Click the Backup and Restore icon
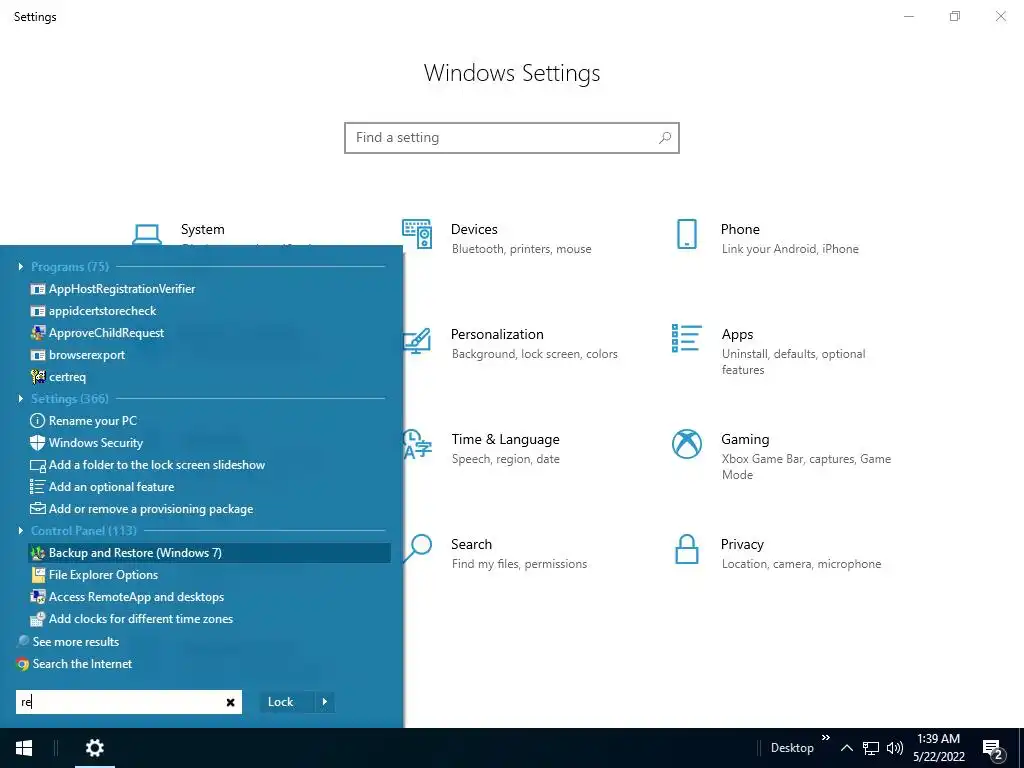Image resolution: width=1024 pixels, height=768 pixels. [x=38, y=552]
